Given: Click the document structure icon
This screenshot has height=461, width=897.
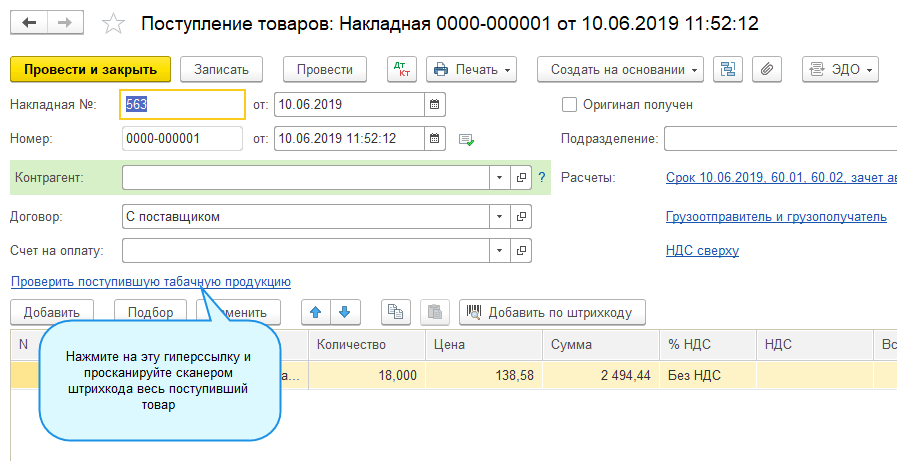Looking at the screenshot, I should click(x=727, y=69).
